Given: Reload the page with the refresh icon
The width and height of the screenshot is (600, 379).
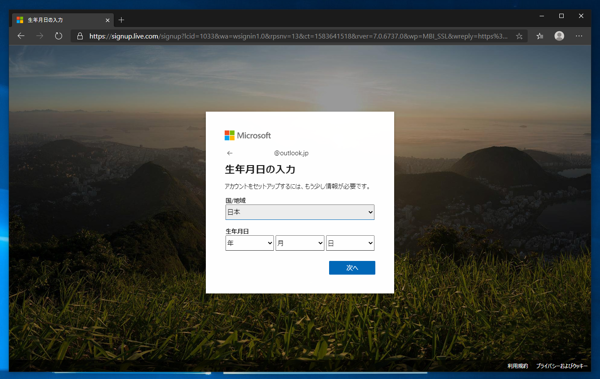Looking at the screenshot, I should [x=58, y=36].
